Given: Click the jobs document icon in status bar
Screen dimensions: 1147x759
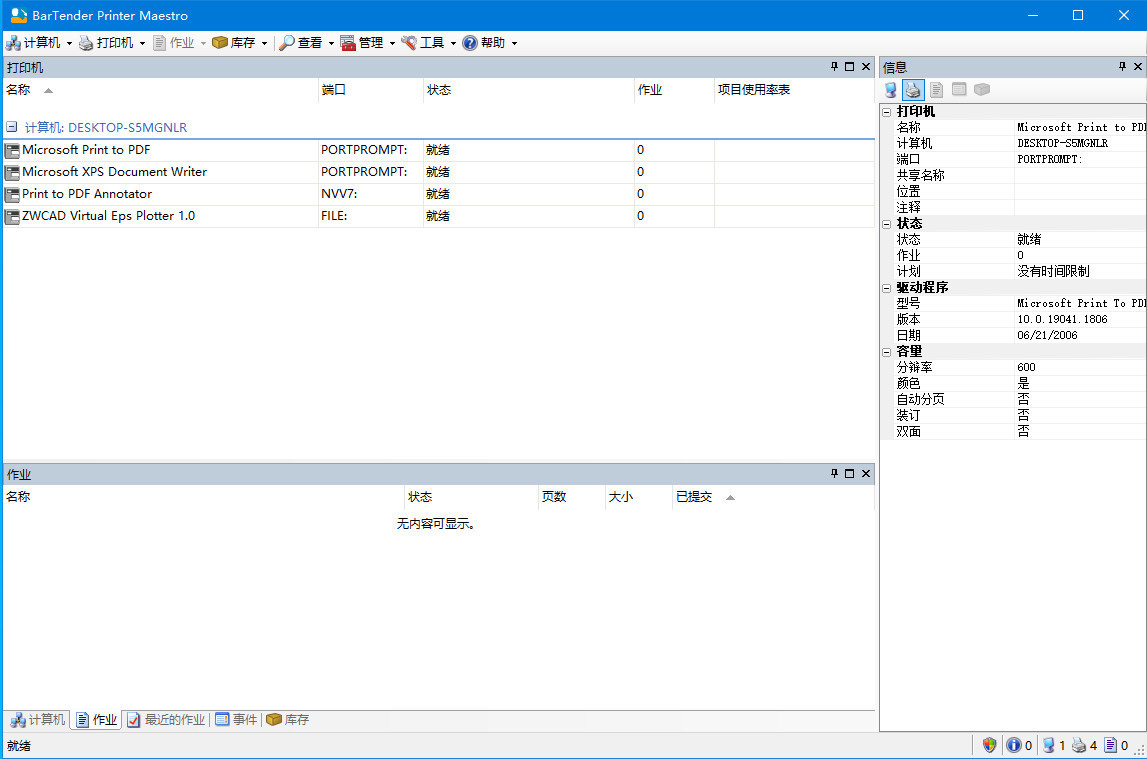Looking at the screenshot, I should point(1110,745).
